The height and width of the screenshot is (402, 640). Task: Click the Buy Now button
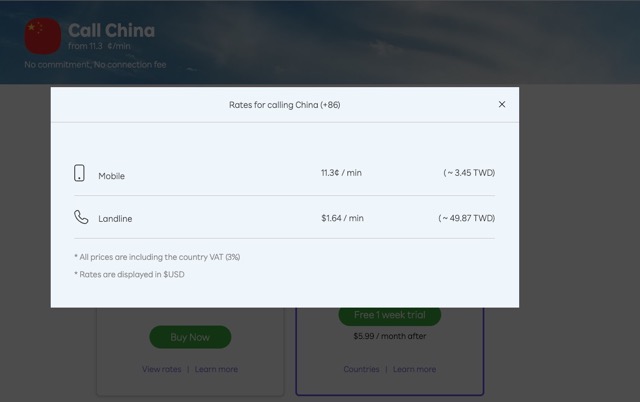click(190, 337)
